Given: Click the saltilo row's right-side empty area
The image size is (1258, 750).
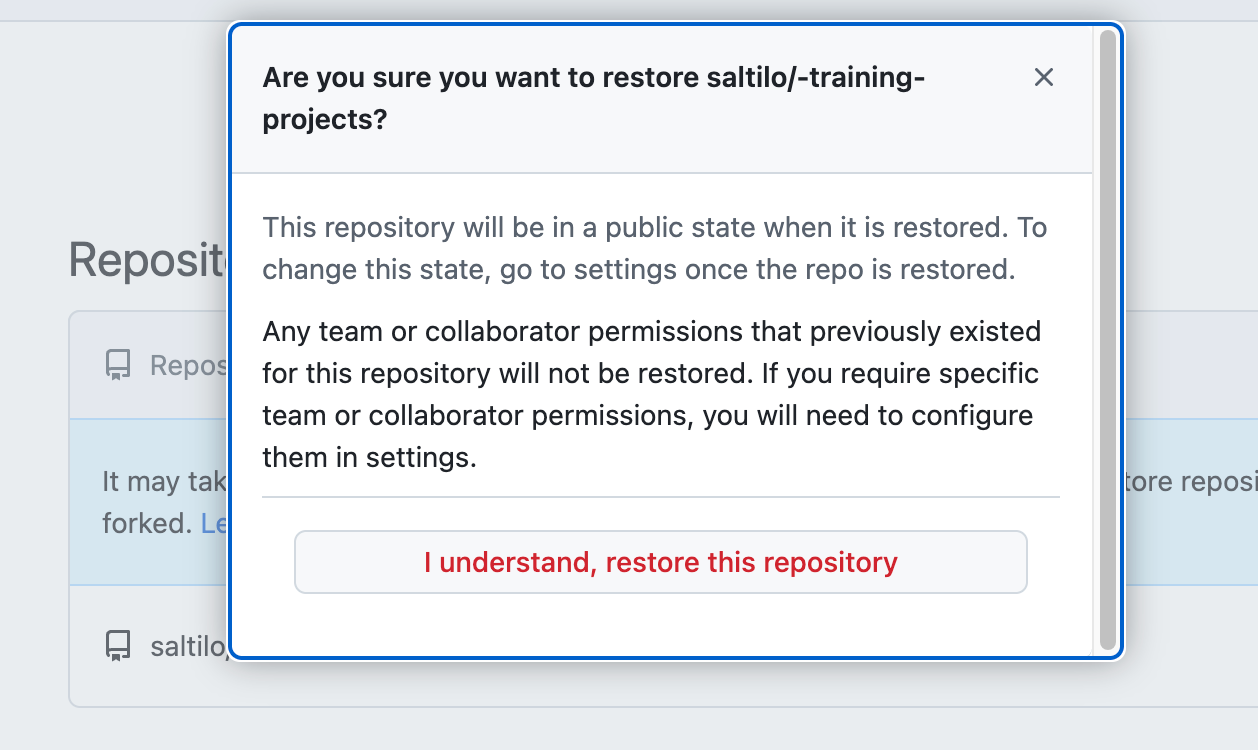Looking at the screenshot, I should 1190,646.
